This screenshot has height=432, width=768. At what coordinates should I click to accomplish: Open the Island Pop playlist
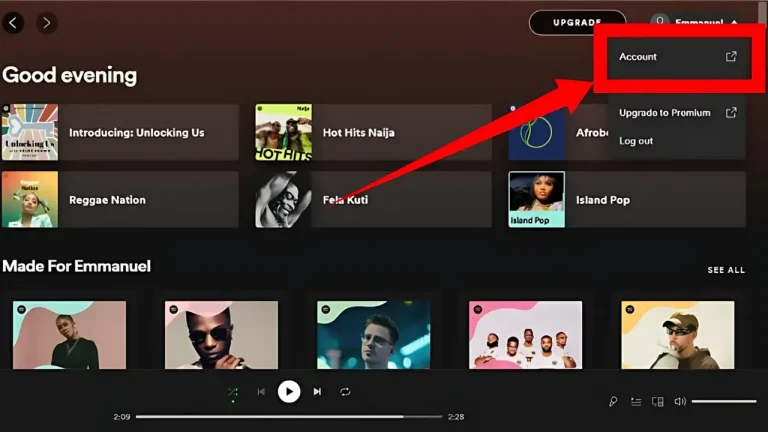(x=627, y=199)
